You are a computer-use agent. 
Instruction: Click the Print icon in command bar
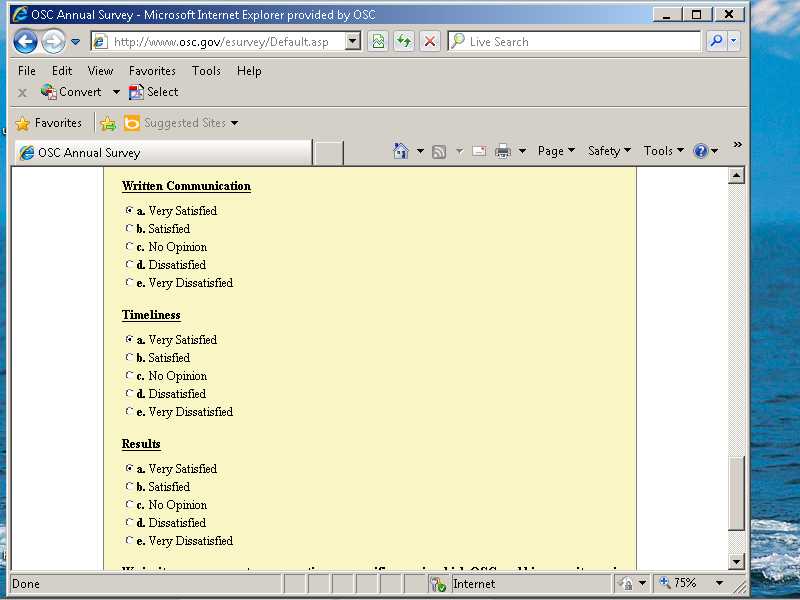(x=503, y=151)
